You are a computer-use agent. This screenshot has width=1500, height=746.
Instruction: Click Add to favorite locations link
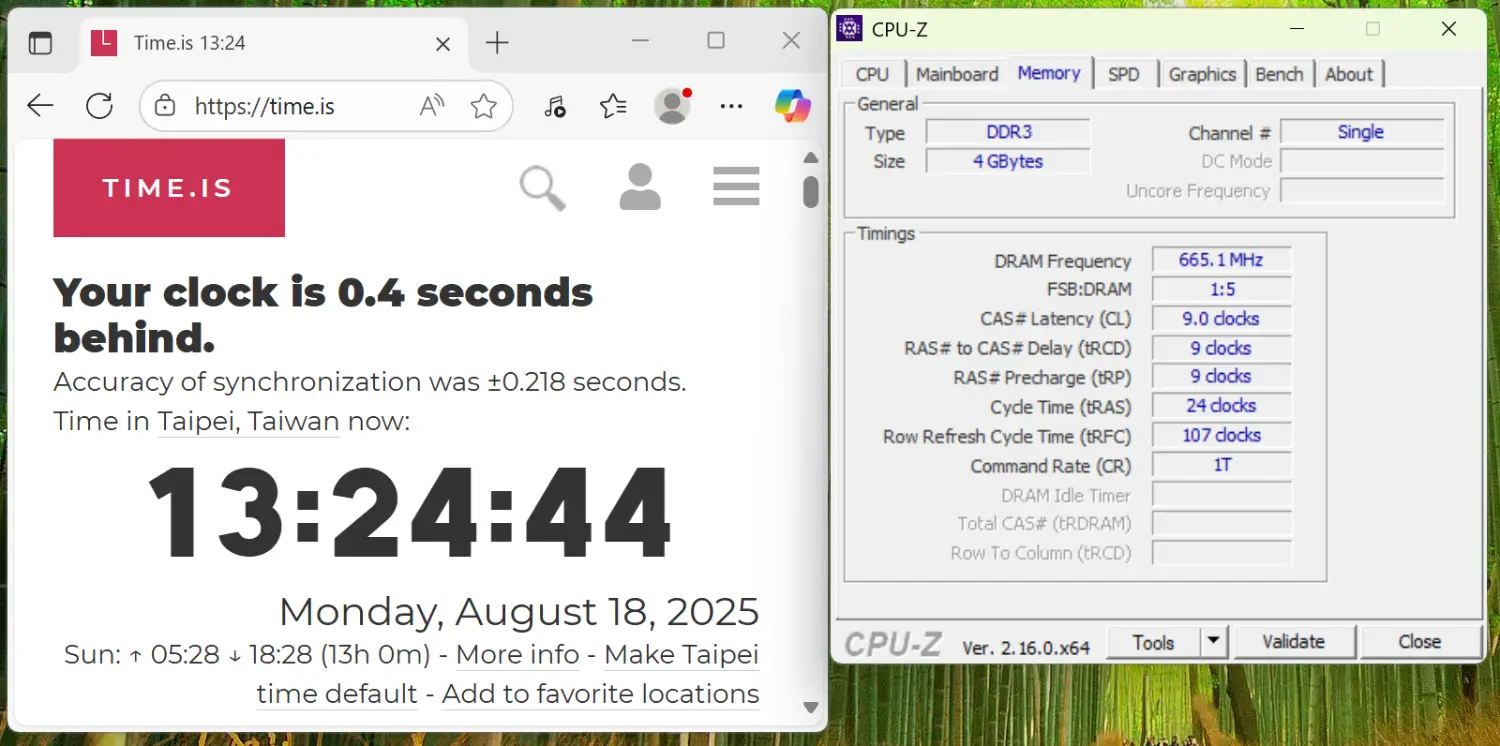point(600,693)
